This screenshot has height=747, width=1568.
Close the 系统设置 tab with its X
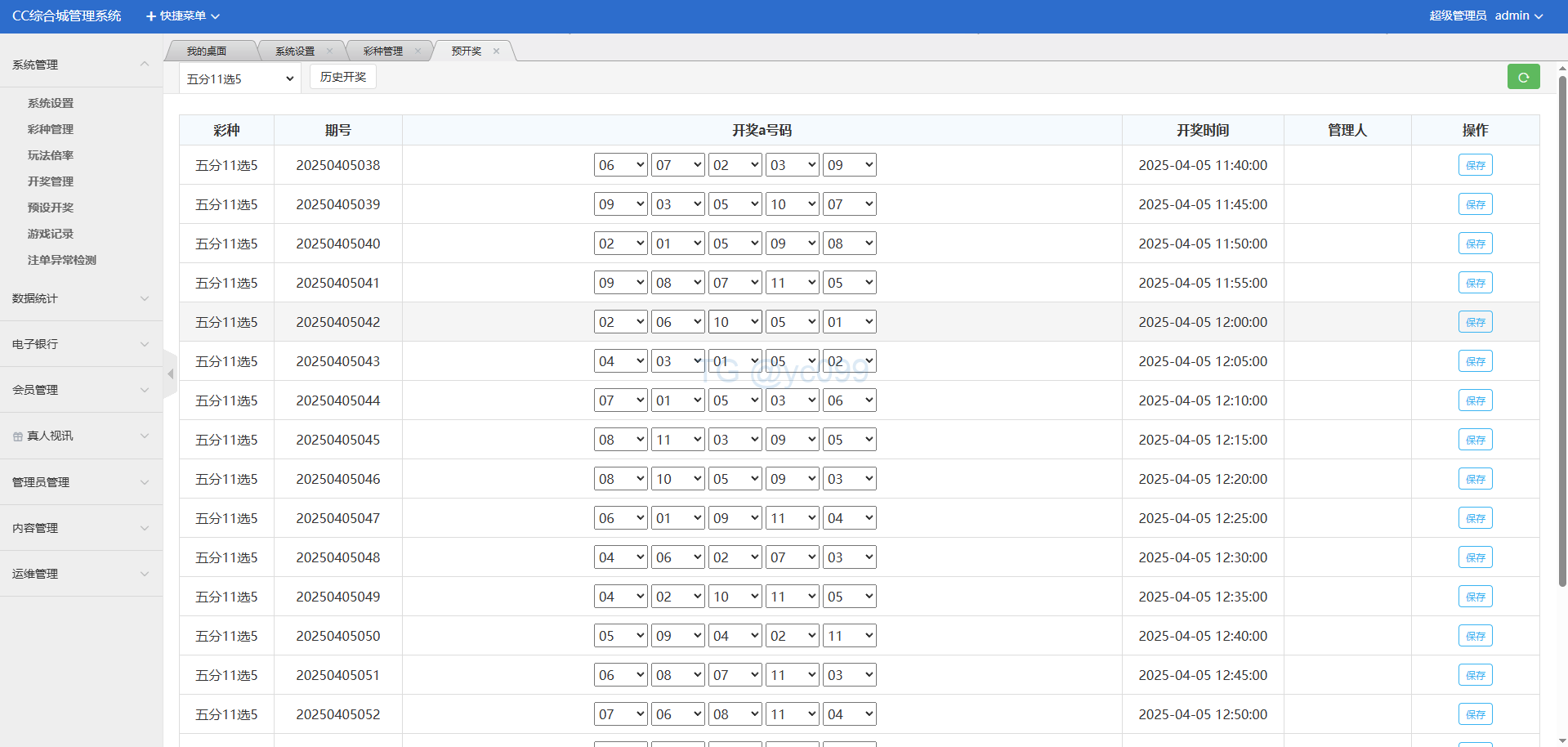329,51
